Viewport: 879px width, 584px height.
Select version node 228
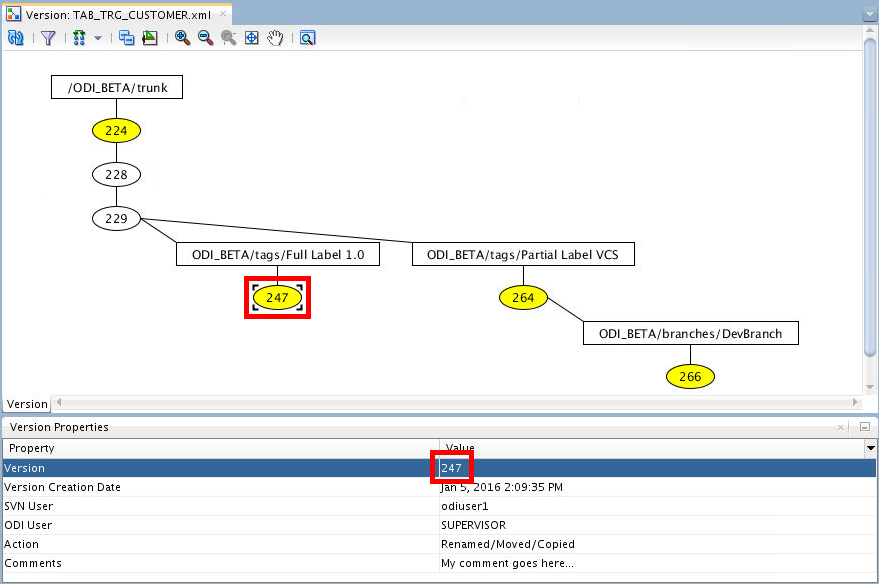point(117,174)
